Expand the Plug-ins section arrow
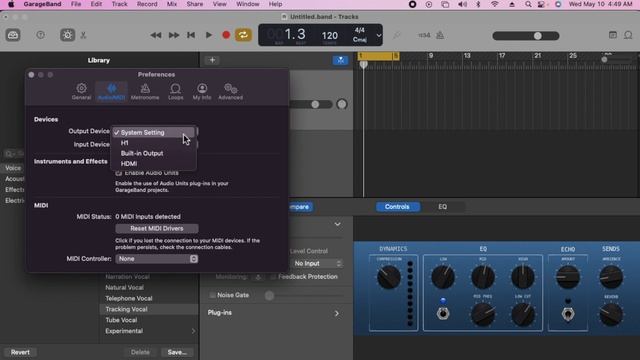This screenshot has height=360, width=640. pyautogui.click(x=337, y=313)
